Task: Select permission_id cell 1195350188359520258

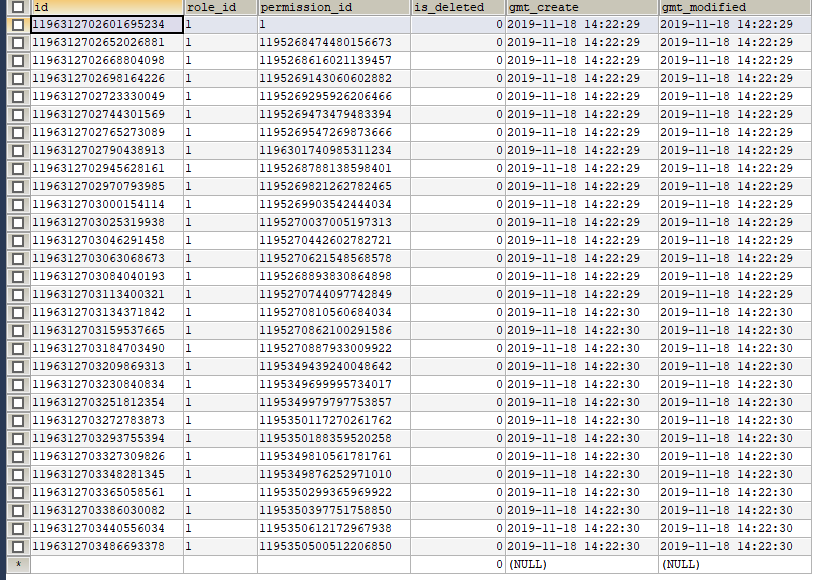Action: point(334,438)
